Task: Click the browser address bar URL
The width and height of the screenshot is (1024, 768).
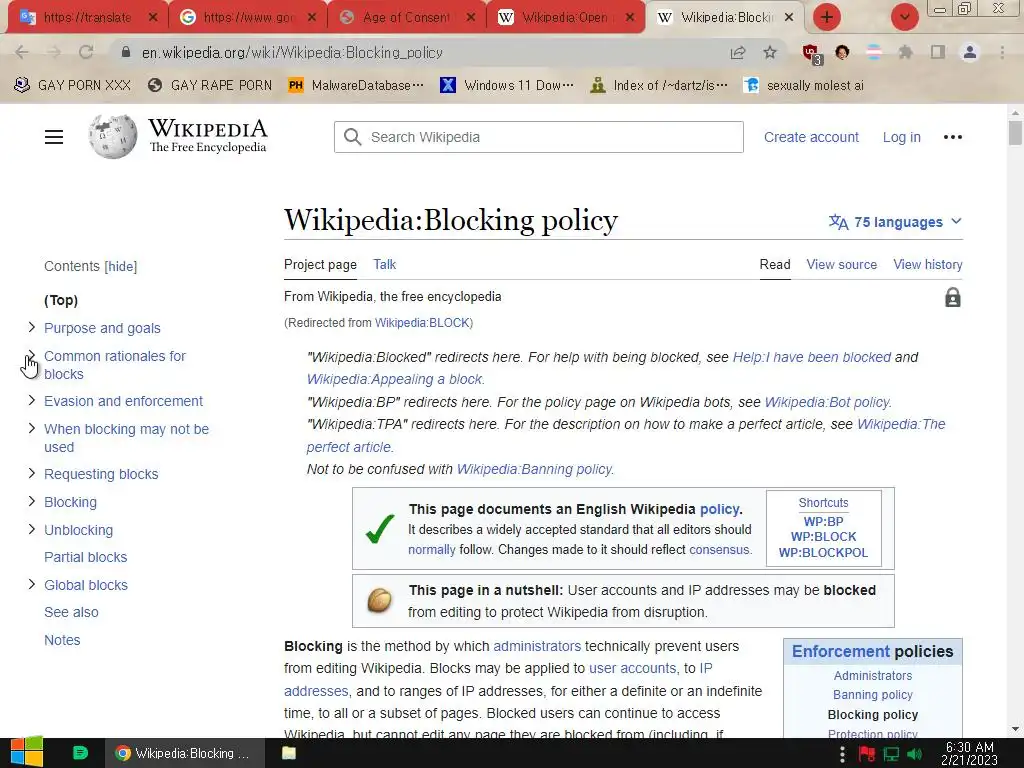Action: pos(293,52)
